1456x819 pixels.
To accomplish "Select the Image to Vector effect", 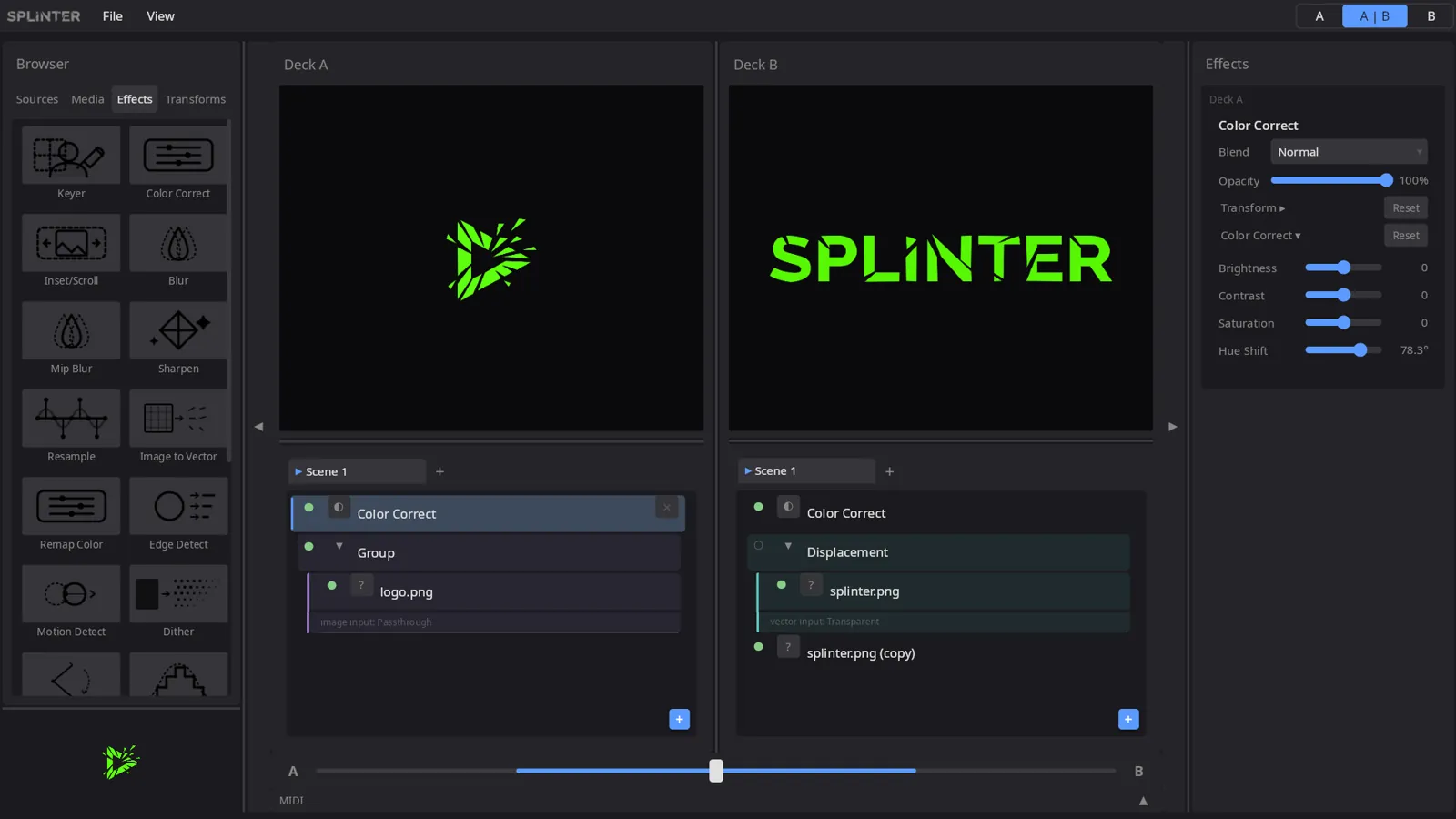I will (178, 419).
